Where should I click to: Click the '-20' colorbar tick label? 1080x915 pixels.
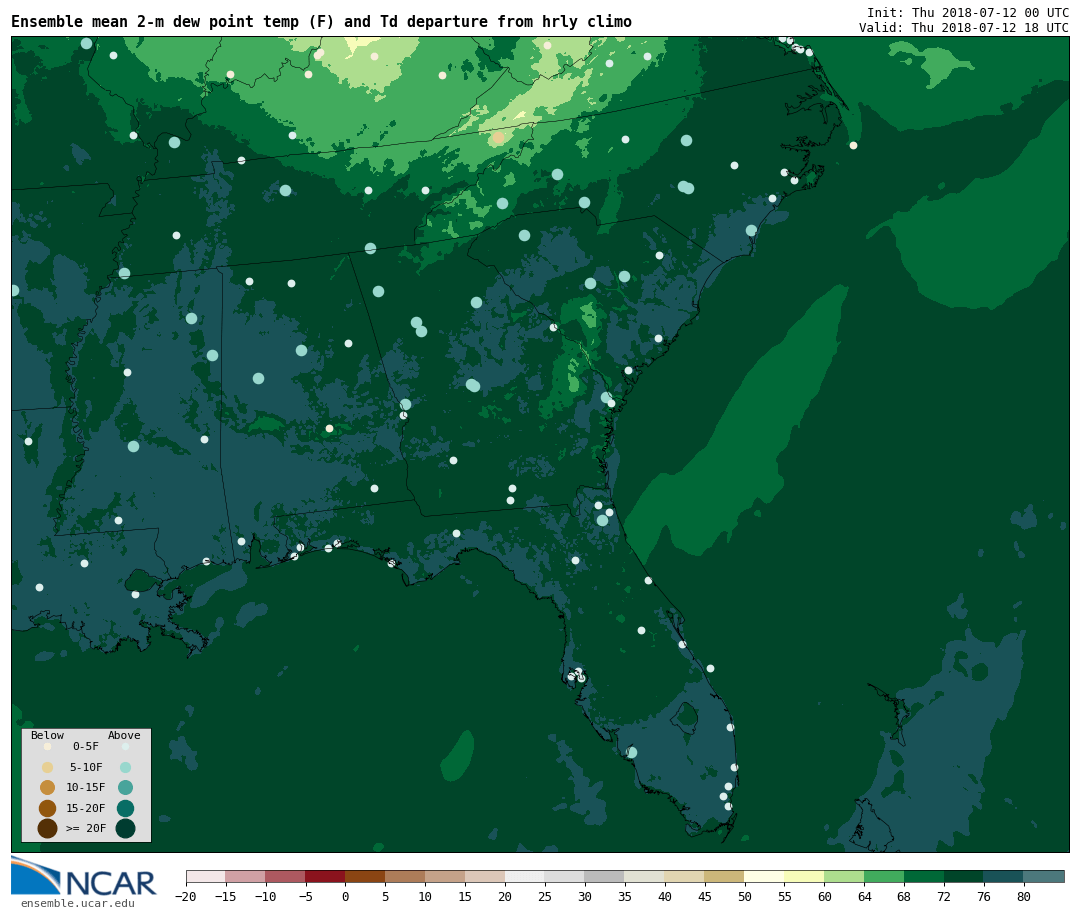[x=186, y=896]
